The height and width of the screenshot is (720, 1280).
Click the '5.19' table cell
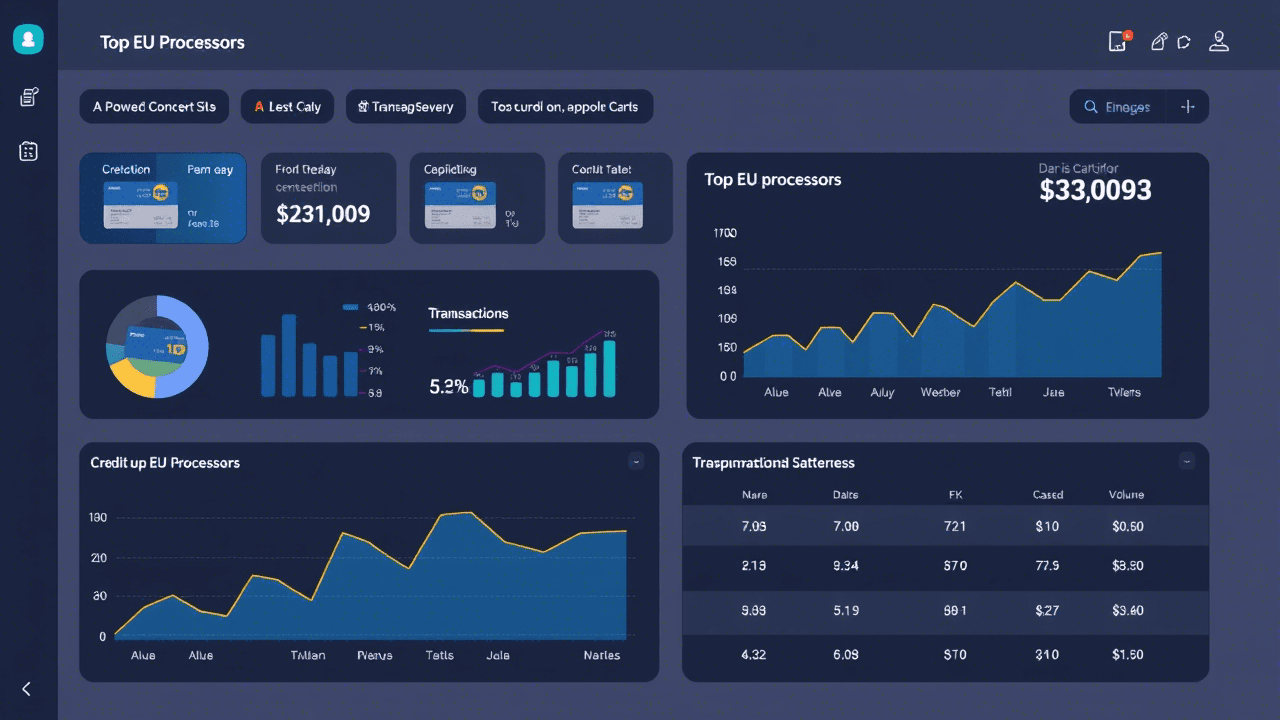(x=846, y=610)
